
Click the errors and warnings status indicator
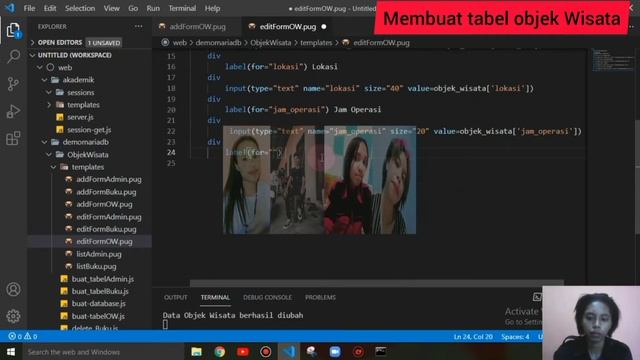[x=22, y=336]
